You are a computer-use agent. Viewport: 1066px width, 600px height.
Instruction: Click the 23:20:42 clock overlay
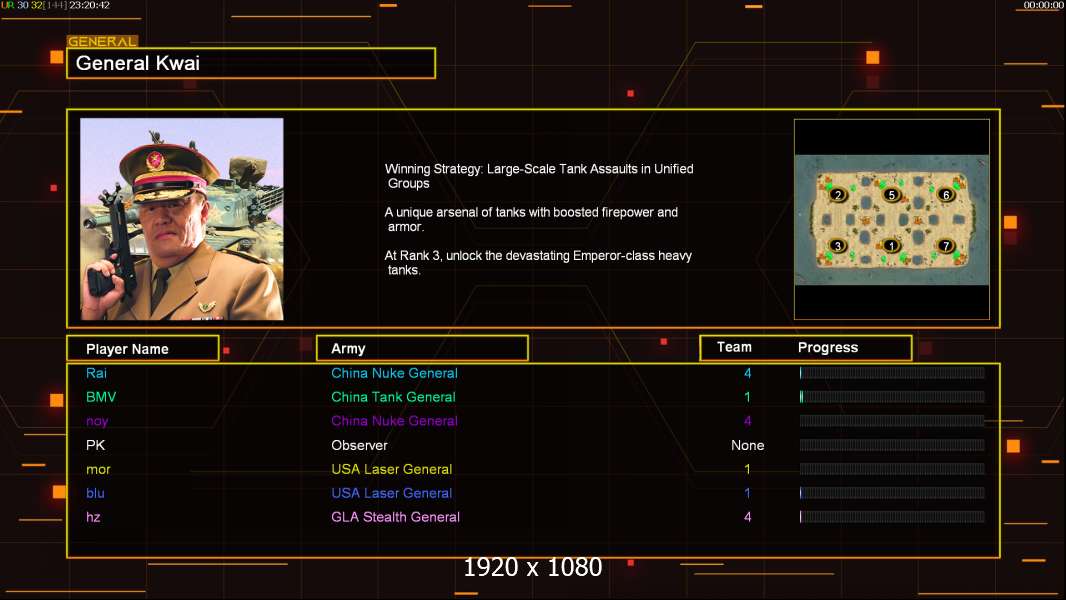point(89,5)
